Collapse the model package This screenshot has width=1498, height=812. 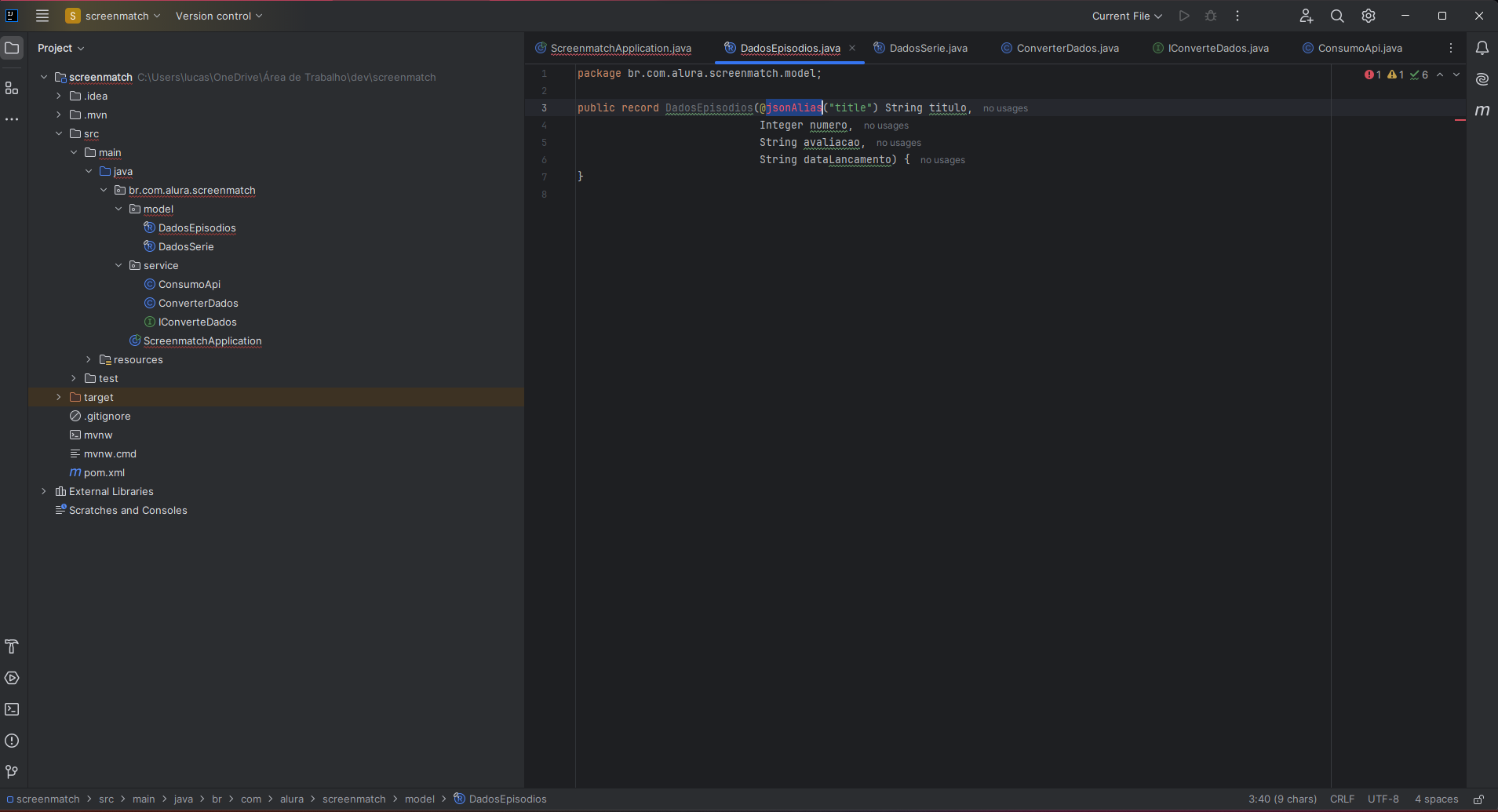click(x=118, y=209)
